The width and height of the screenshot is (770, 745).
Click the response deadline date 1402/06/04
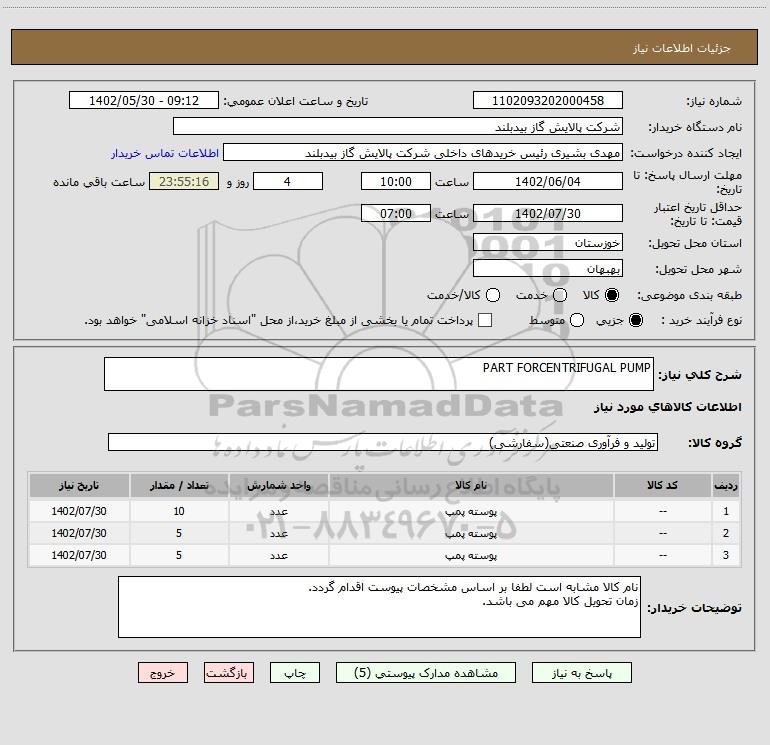point(548,181)
